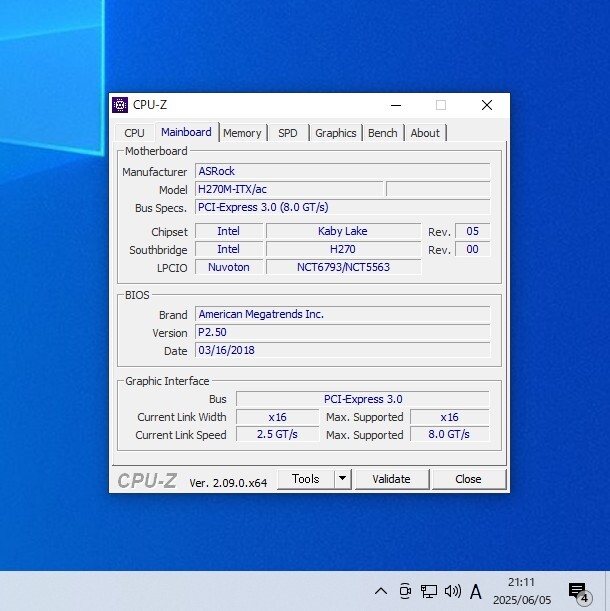610x611 pixels.
Task: Click Max. Supported link width x16
Action: [x=449, y=417]
